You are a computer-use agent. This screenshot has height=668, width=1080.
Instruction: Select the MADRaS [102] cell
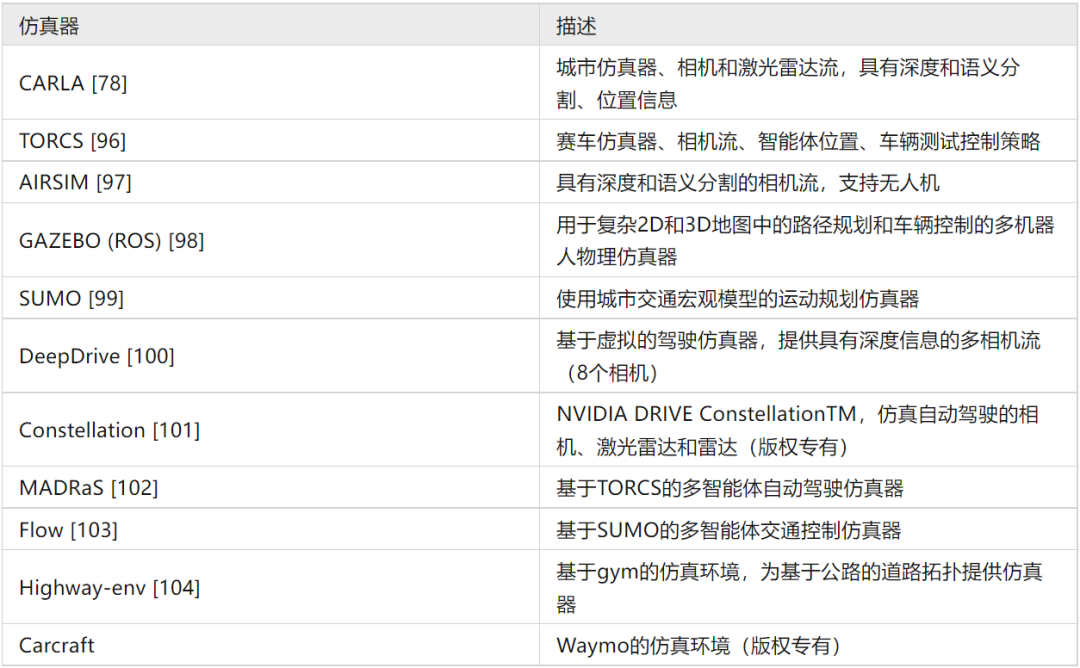(x=271, y=488)
